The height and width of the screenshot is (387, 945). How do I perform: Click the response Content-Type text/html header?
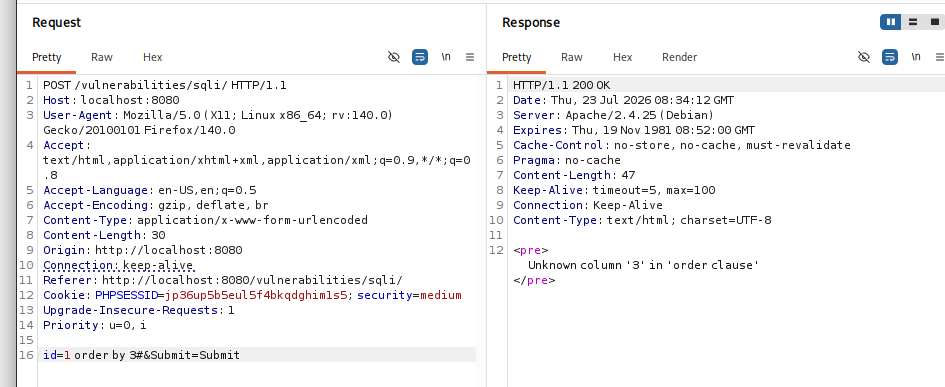coord(642,220)
